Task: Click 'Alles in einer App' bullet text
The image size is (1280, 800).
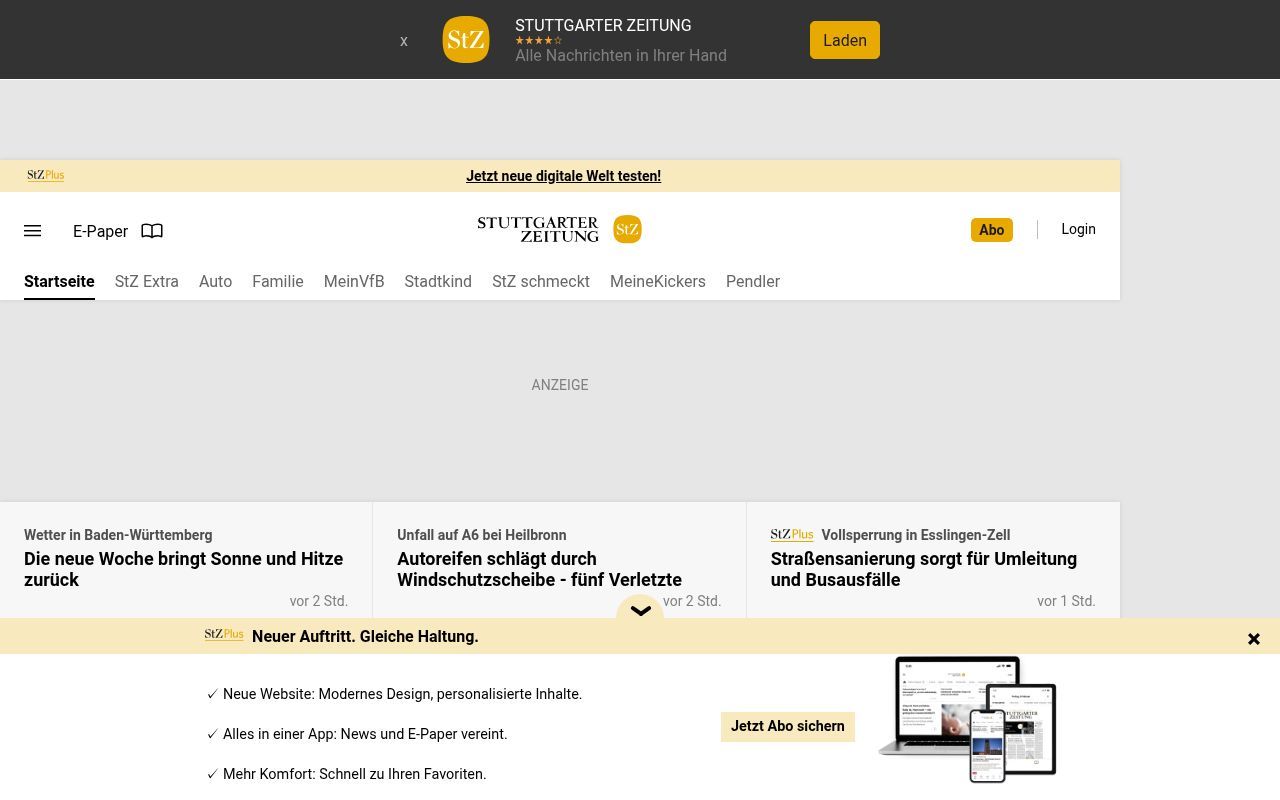Action: click(365, 734)
